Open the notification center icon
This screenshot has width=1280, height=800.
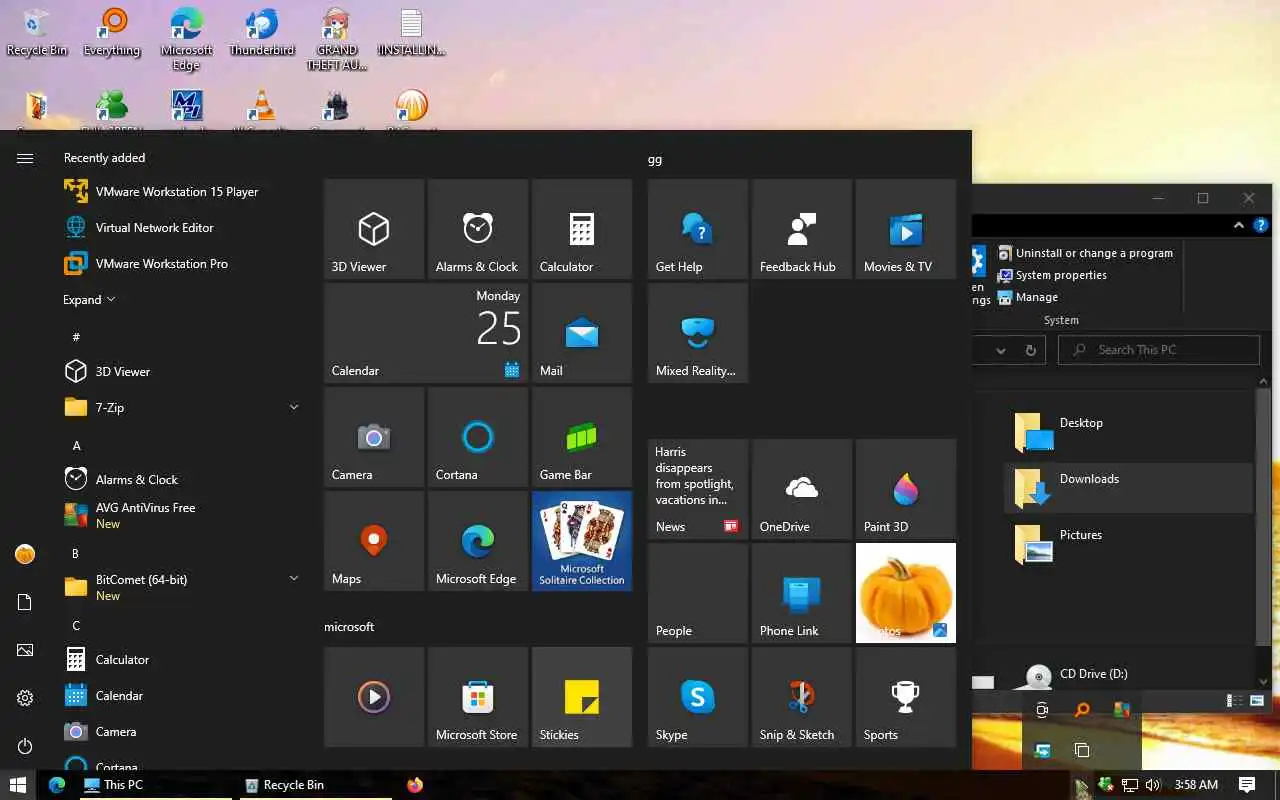click(x=1247, y=785)
